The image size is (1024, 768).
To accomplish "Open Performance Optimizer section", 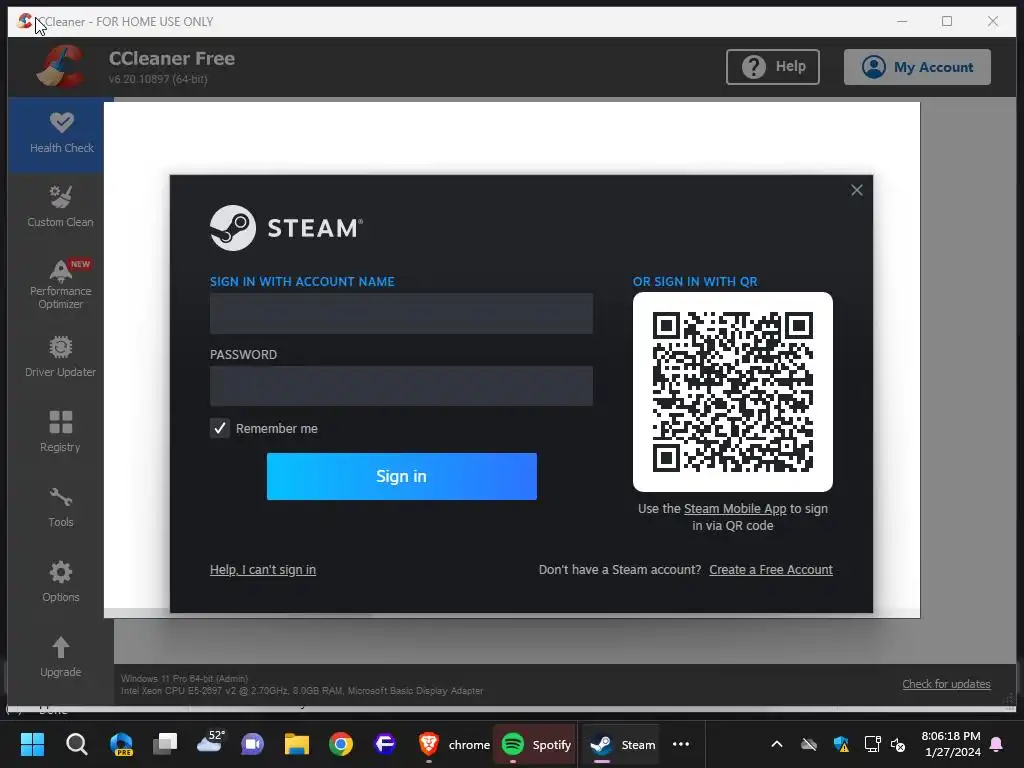I will [x=60, y=285].
